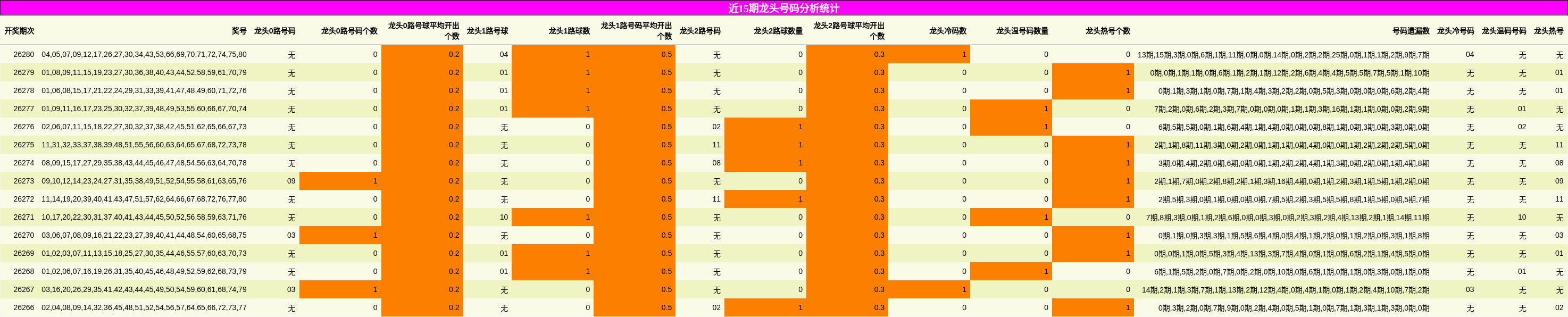Select period cell 26270
Viewport: 1568px width, 317px height.
pos(24,236)
